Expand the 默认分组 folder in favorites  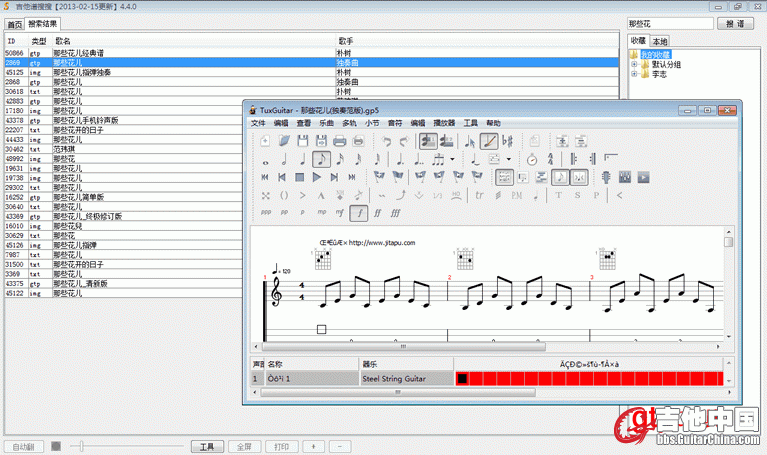[634, 64]
